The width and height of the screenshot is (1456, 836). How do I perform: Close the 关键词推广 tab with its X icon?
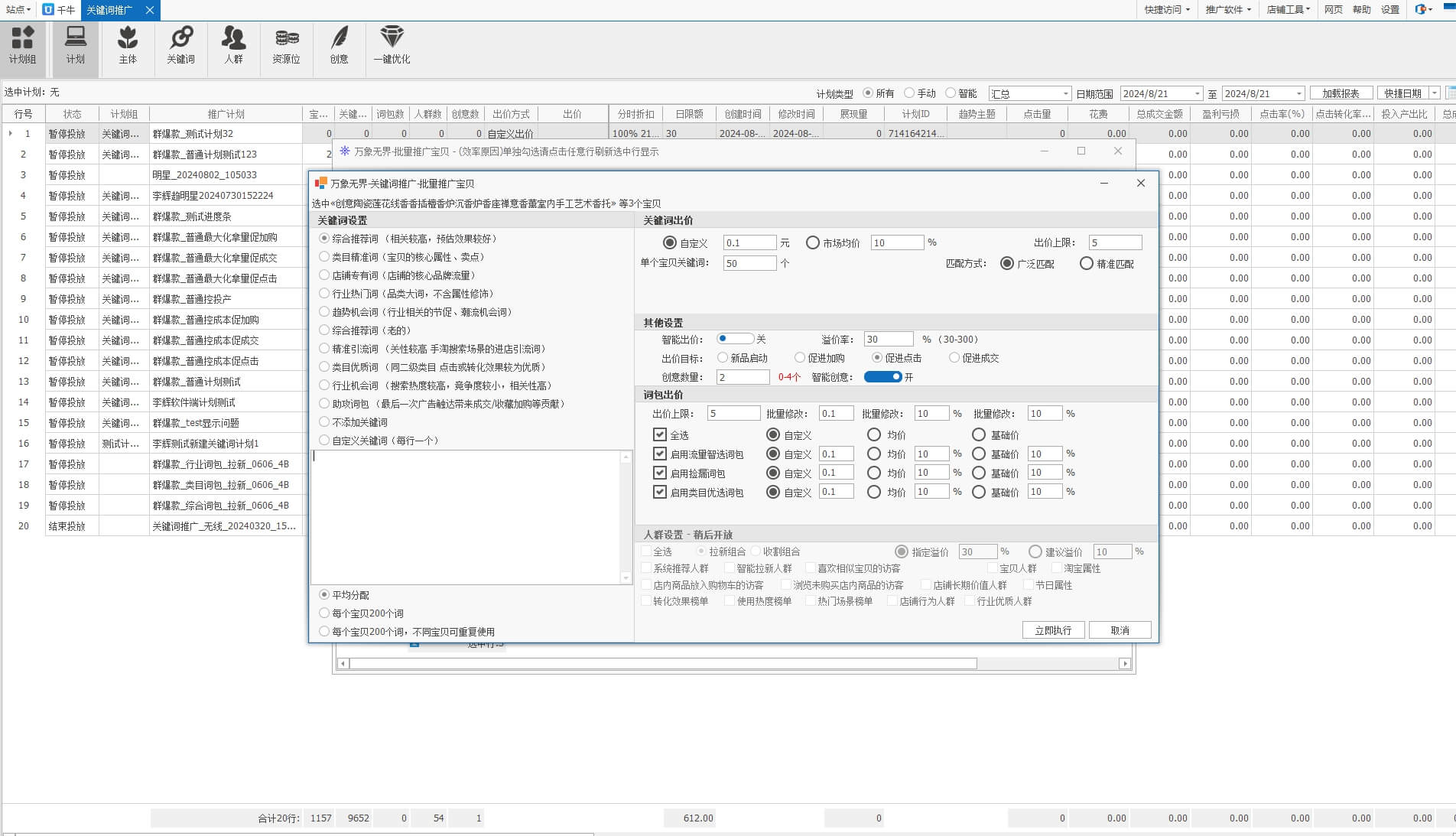pos(150,10)
